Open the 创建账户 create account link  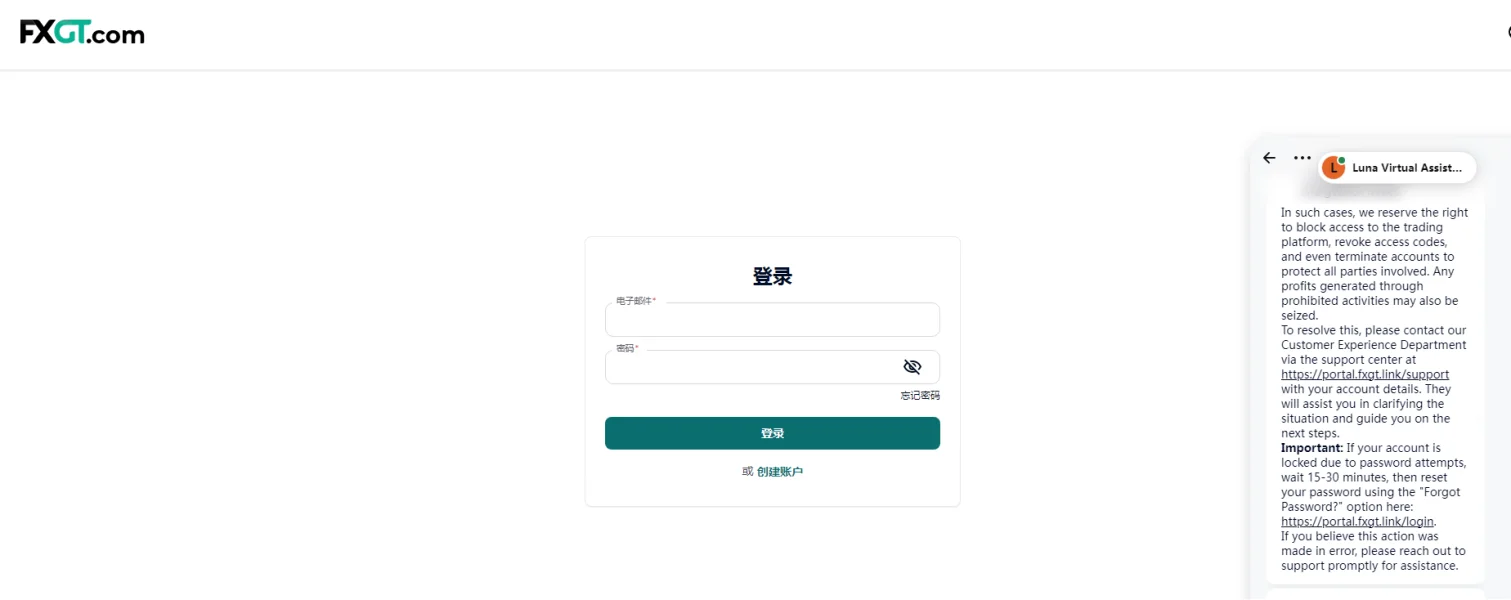tap(780, 472)
